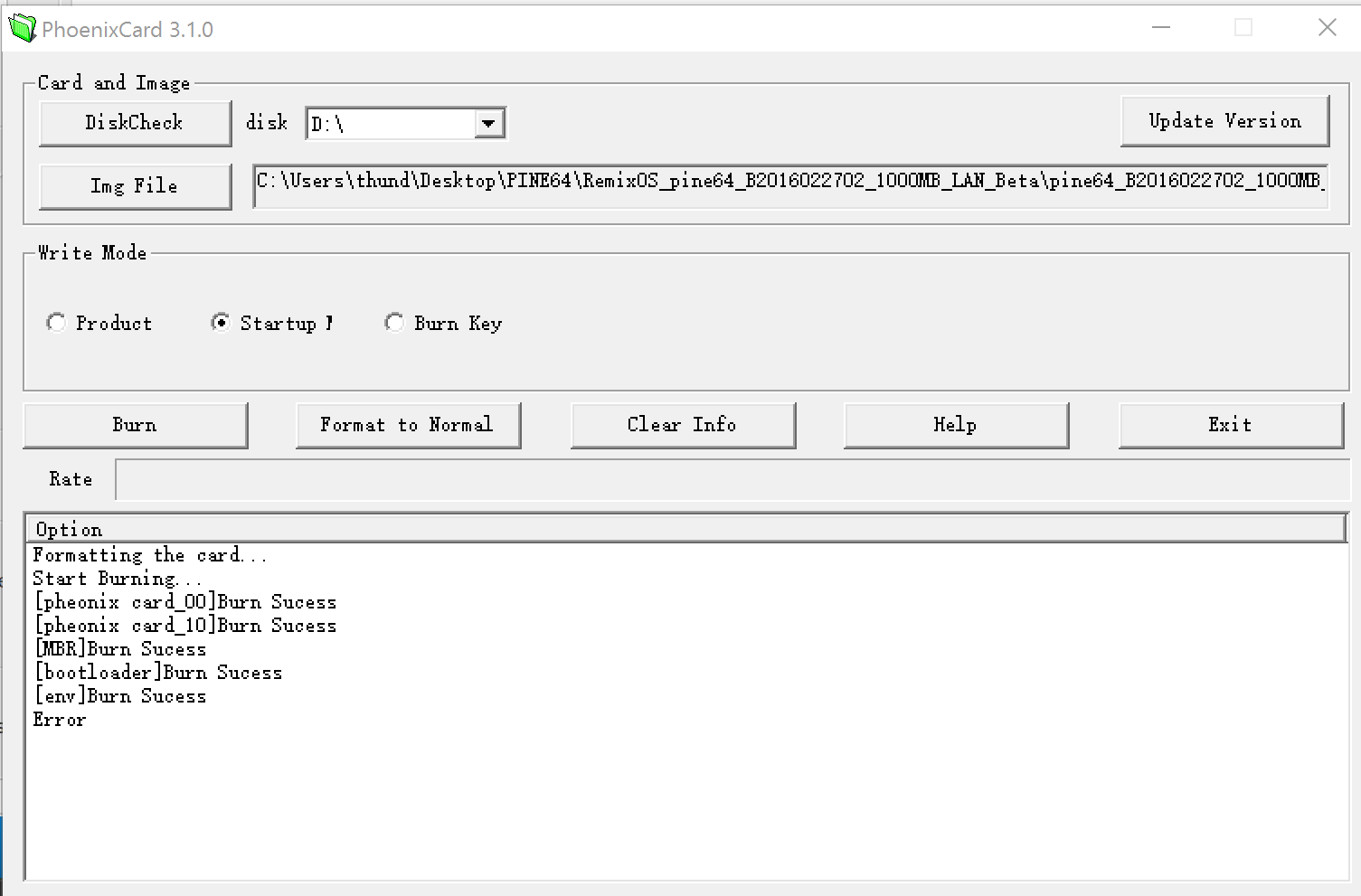Start writing with the Burn button

pyautogui.click(x=135, y=425)
